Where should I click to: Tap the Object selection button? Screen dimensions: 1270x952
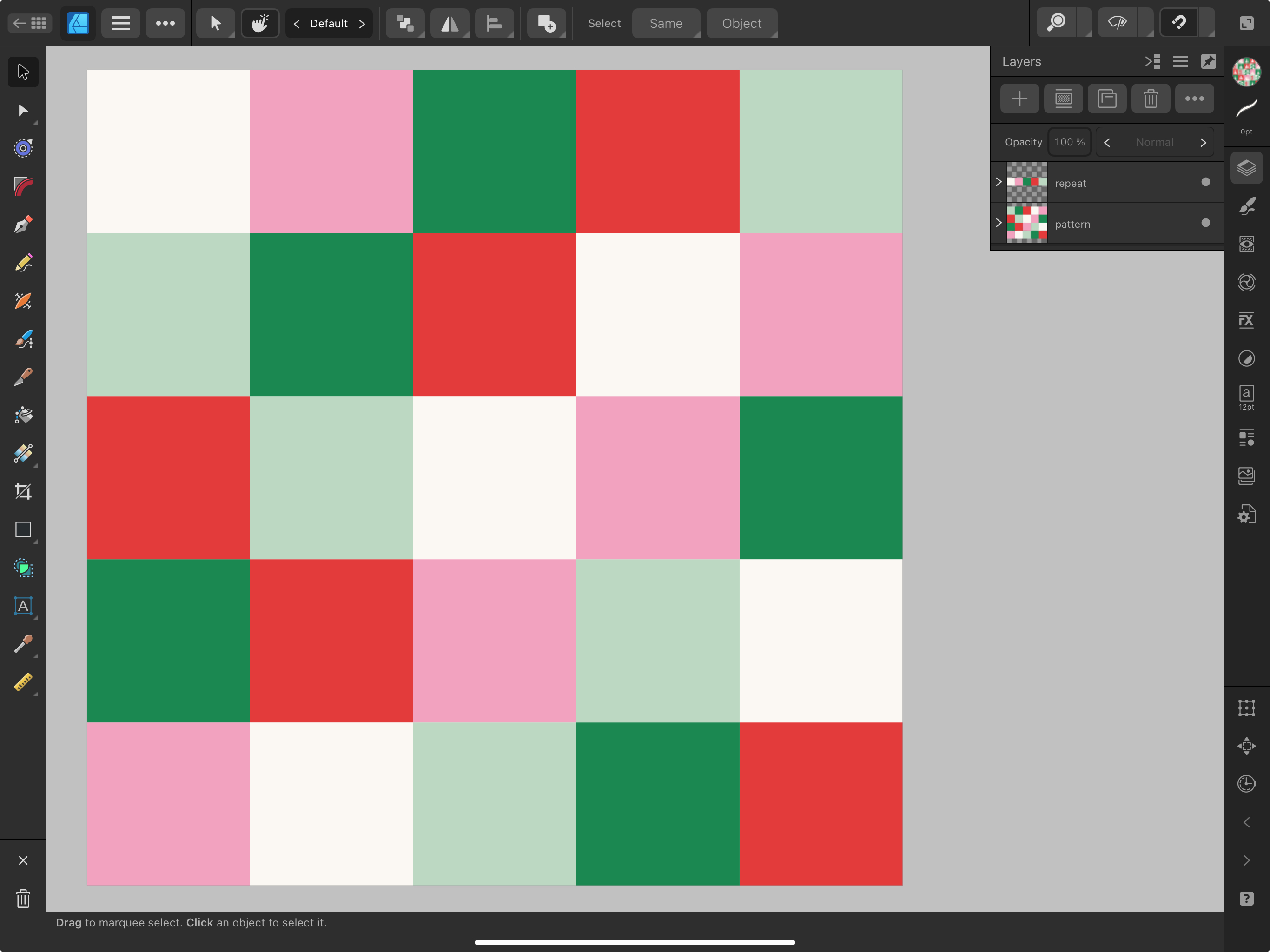click(741, 23)
